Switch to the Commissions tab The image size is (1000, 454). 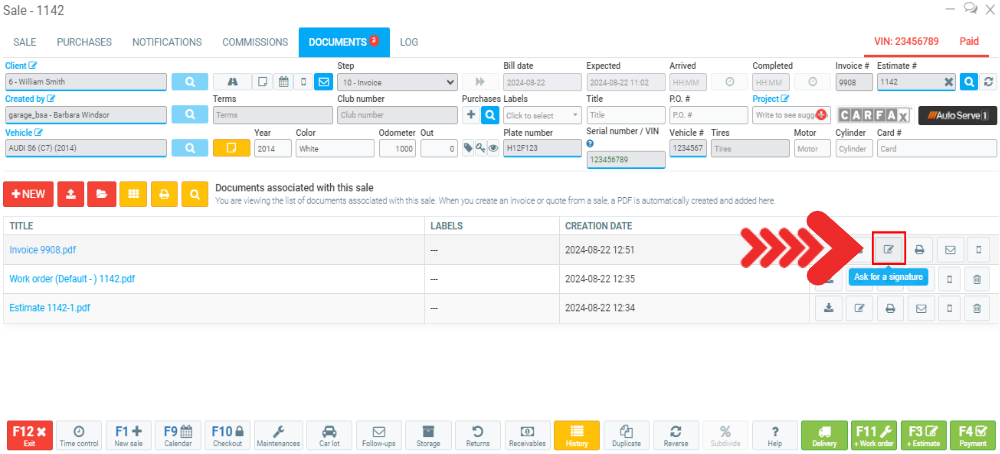point(255,42)
